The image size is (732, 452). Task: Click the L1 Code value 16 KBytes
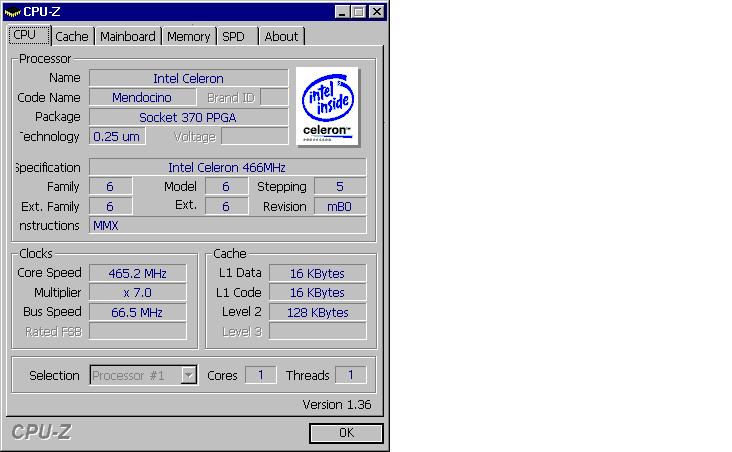click(317, 292)
